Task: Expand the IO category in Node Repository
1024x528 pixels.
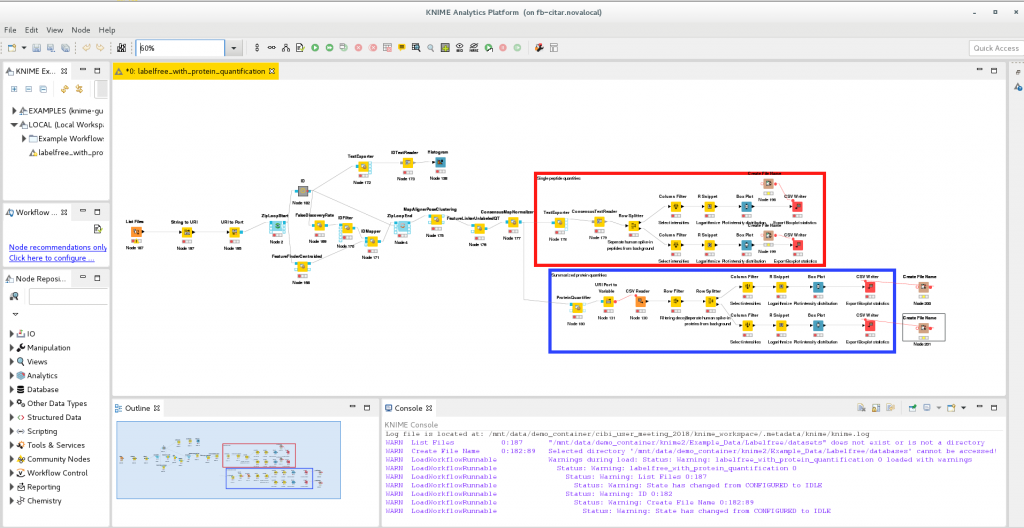Action: tap(12, 334)
